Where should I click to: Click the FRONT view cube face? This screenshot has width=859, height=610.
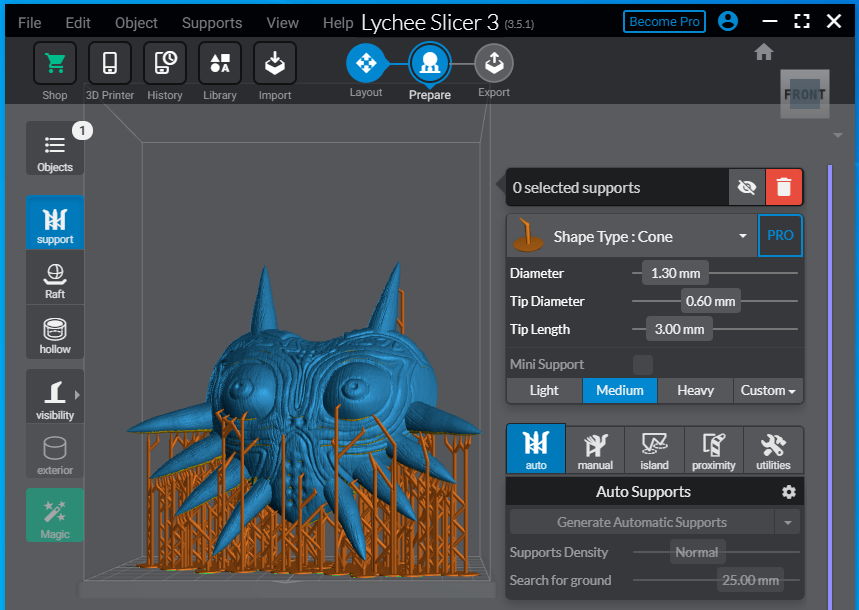click(x=804, y=94)
